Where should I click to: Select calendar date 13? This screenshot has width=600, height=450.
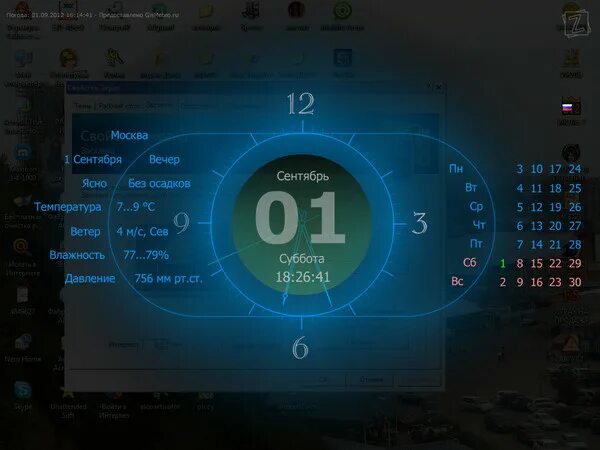[x=536, y=226]
